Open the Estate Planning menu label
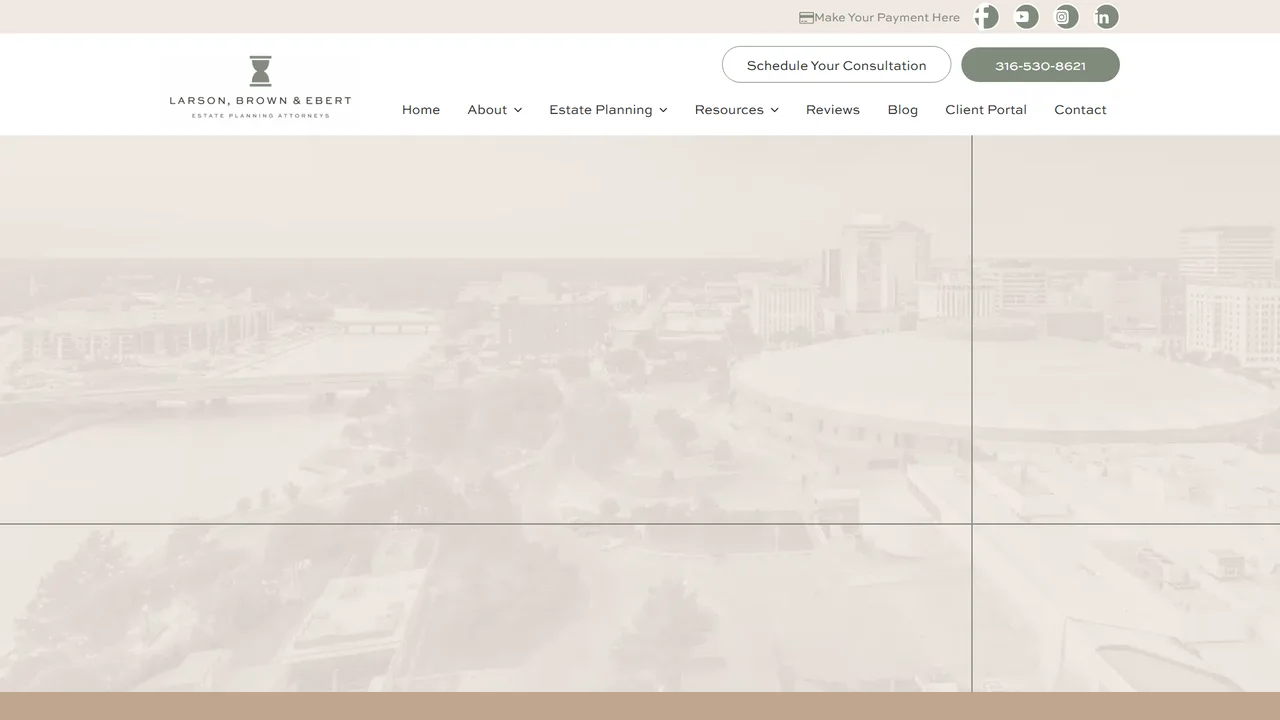The width and height of the screenshot is (1280, 720). coord(601,110)
